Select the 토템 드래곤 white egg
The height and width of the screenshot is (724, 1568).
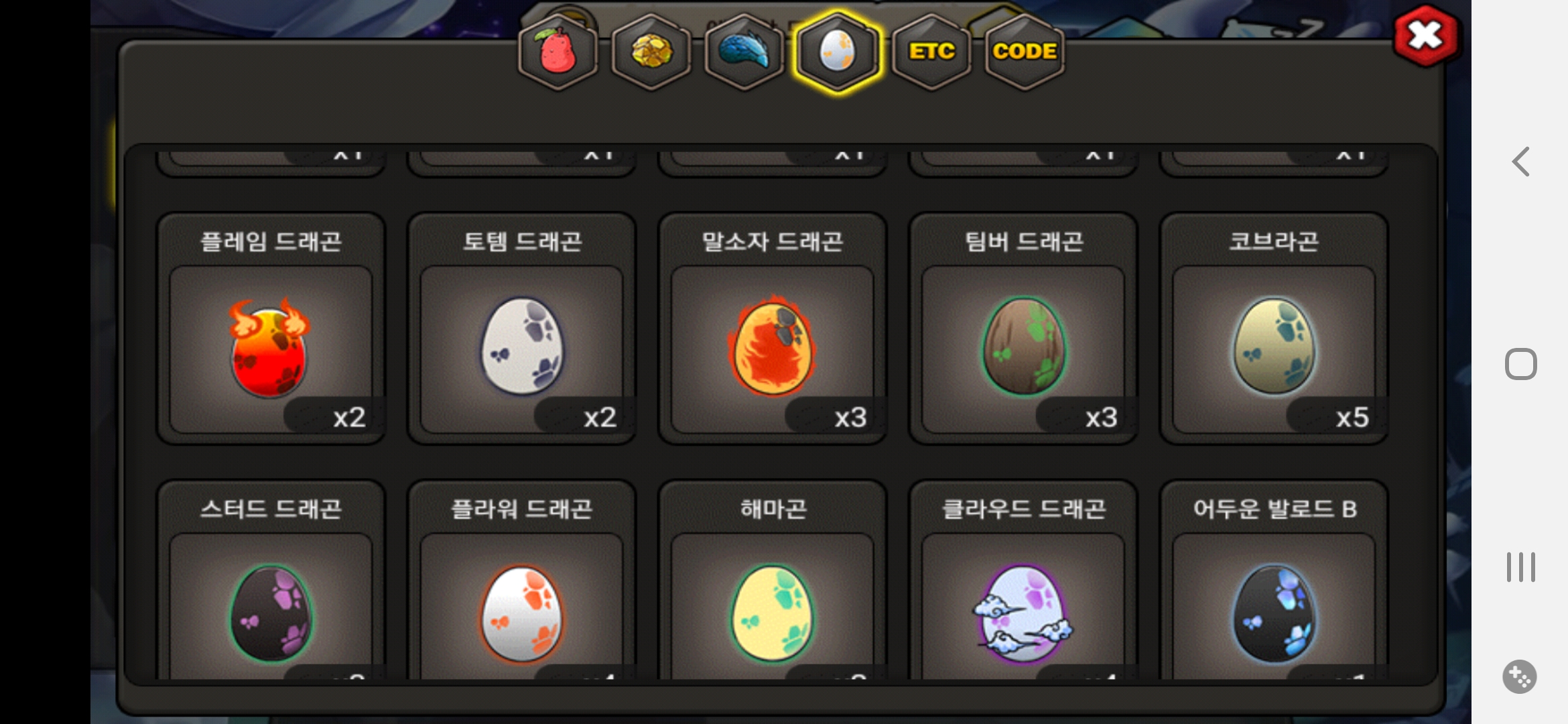[x=522, y=328]
